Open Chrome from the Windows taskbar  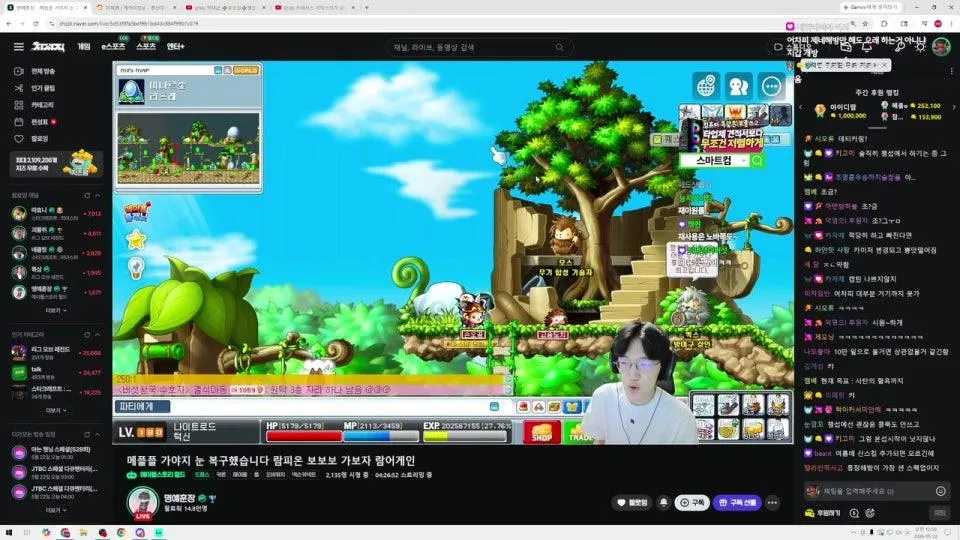tap(121, 533)
